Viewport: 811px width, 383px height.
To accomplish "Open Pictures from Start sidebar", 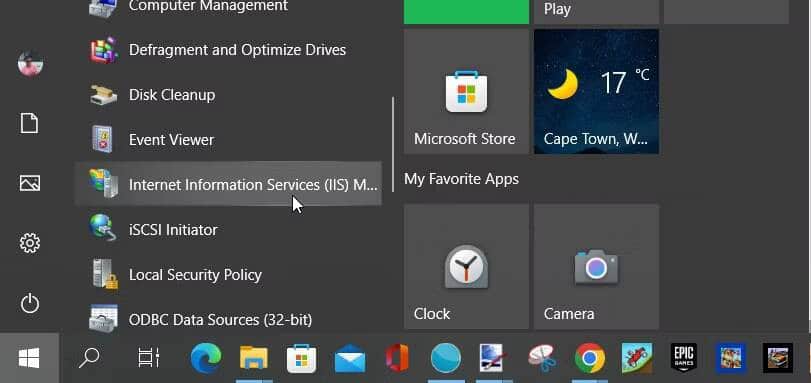I will point(29,183).
